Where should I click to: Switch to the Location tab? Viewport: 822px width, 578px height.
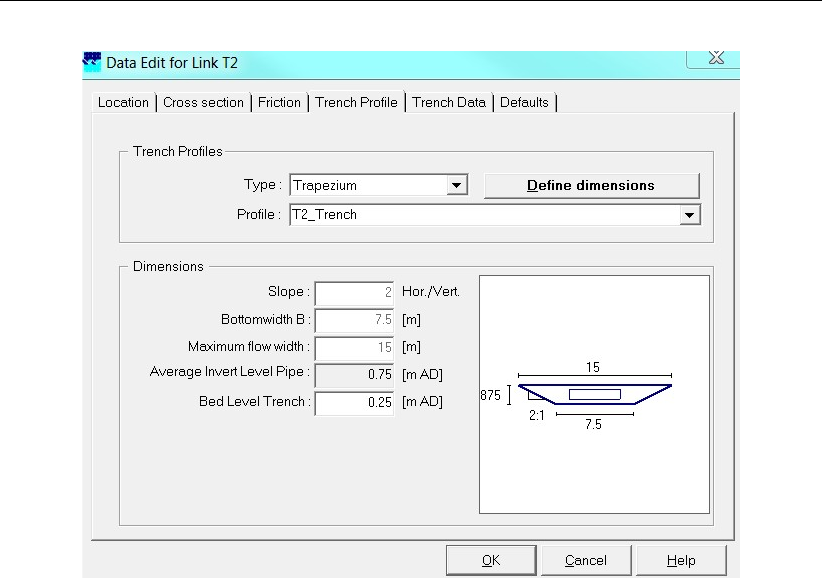click(124, 102)
